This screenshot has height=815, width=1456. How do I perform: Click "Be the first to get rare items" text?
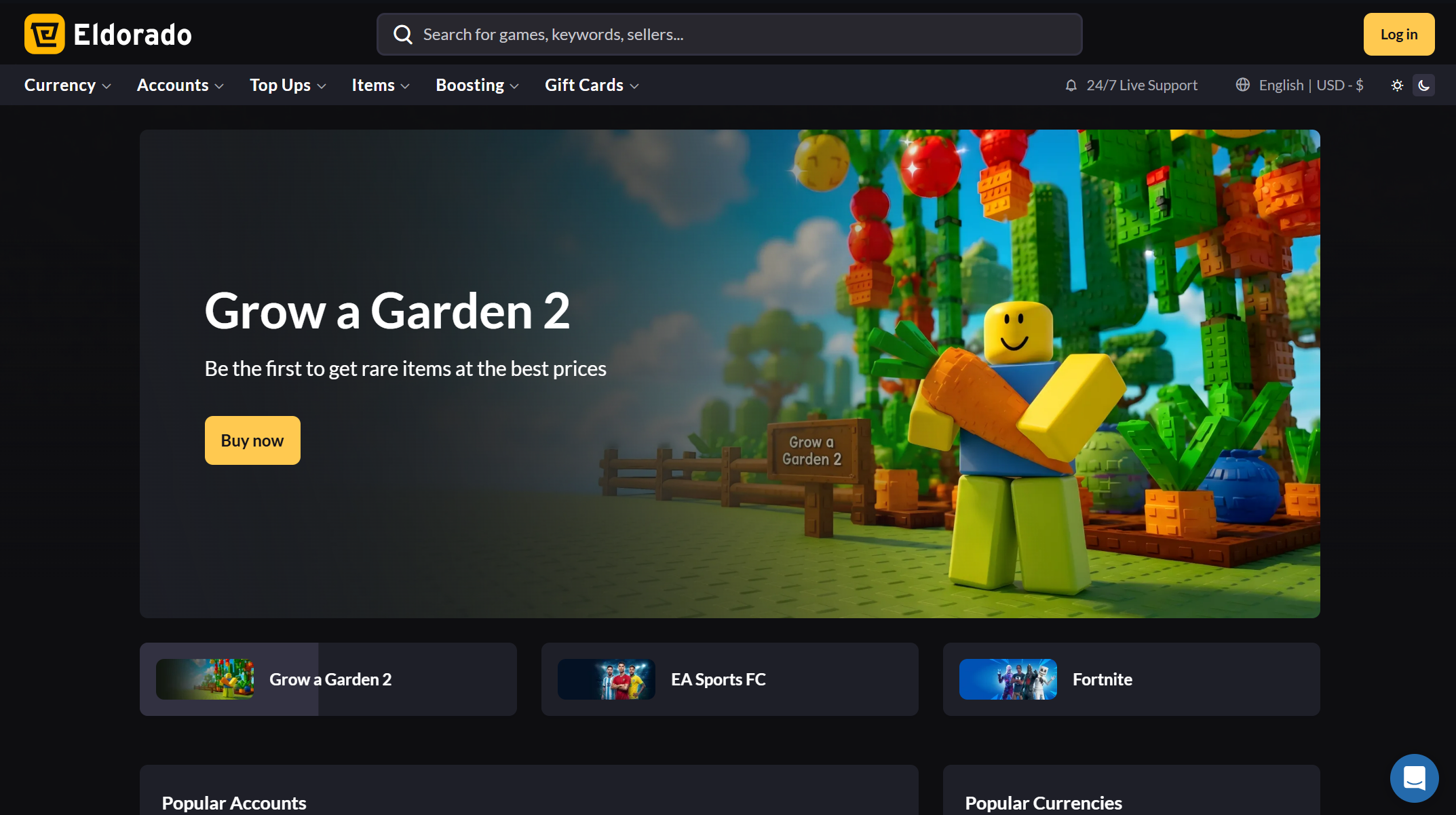(x=406, y=368)
